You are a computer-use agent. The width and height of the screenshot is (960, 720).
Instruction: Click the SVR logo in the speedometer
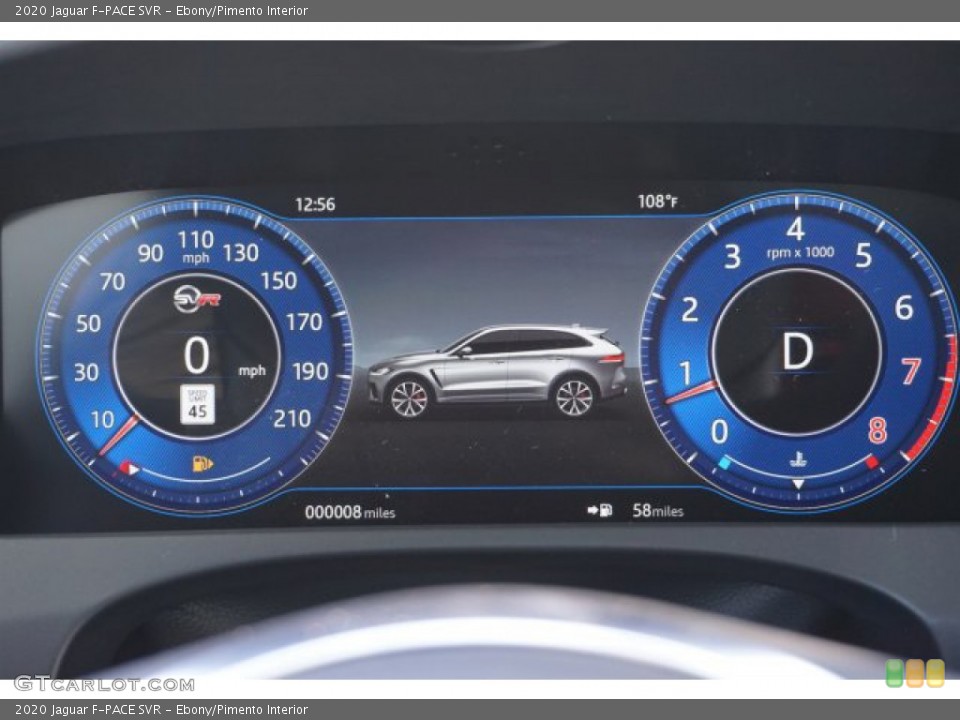[197, 299]
